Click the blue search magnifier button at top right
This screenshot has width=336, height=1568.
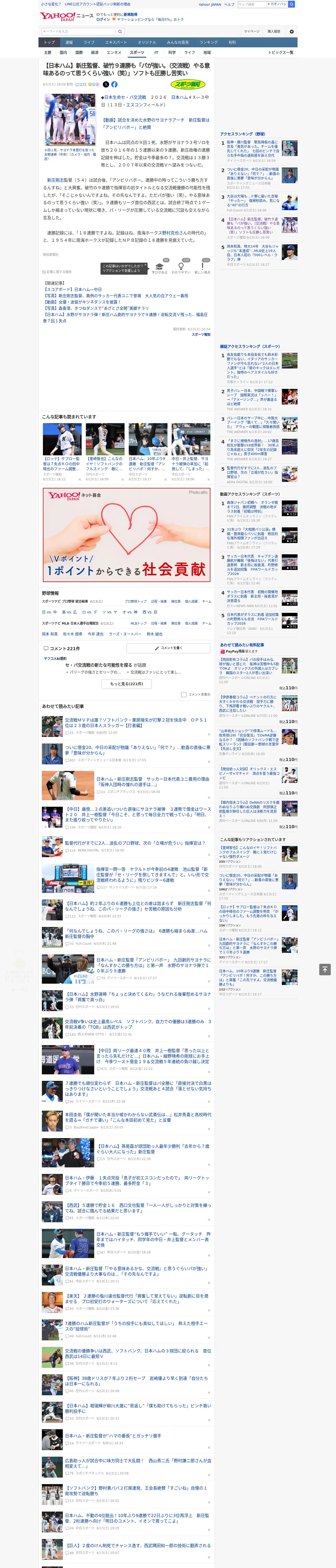click(x=292, y=4)
